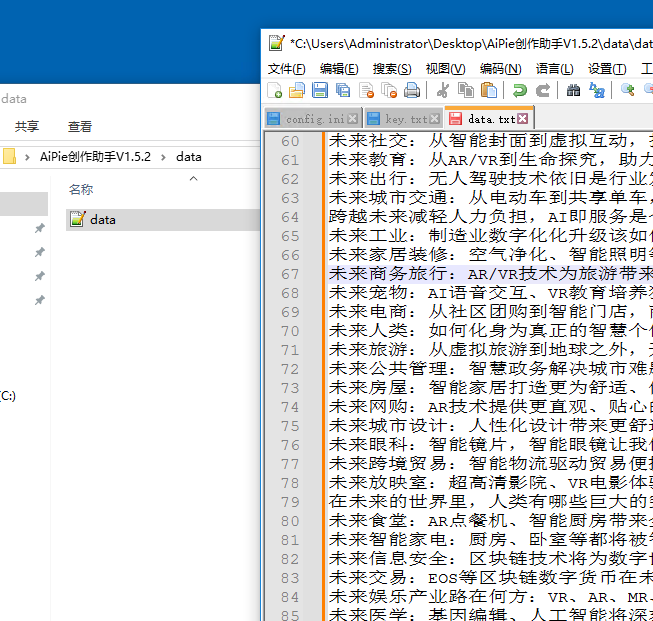This screenshot has height=621, width=653.
Task: Click line number 84 in the margin
Action: coord(290,597)
